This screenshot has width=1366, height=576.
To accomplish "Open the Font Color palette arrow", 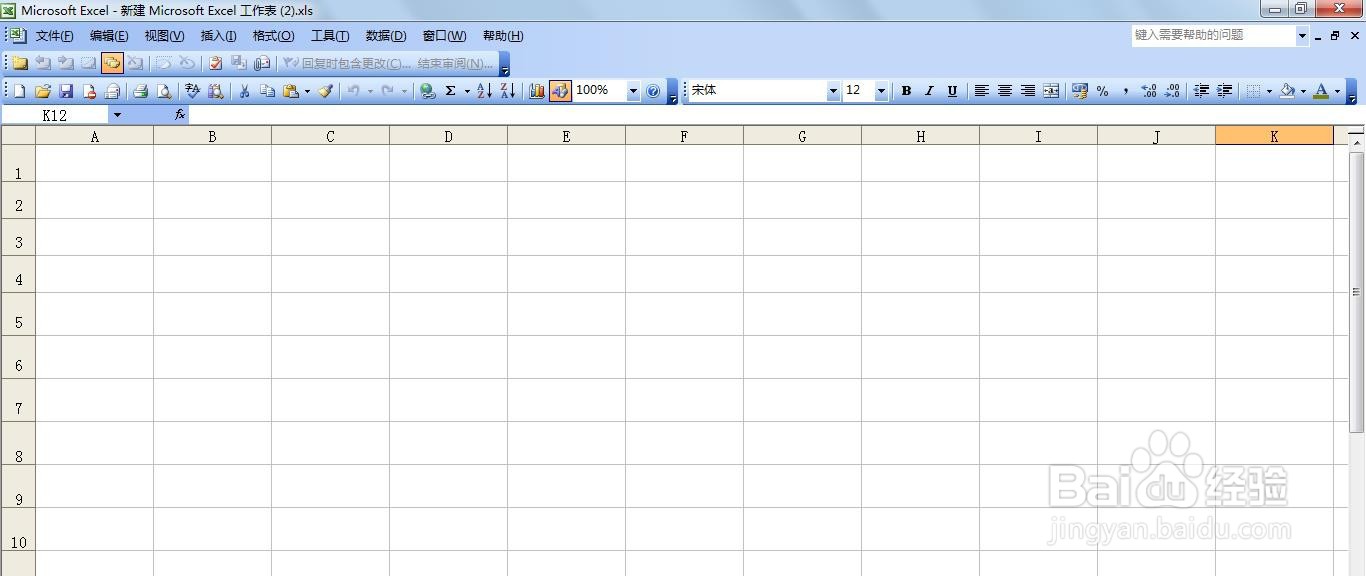I will 1337,91.
